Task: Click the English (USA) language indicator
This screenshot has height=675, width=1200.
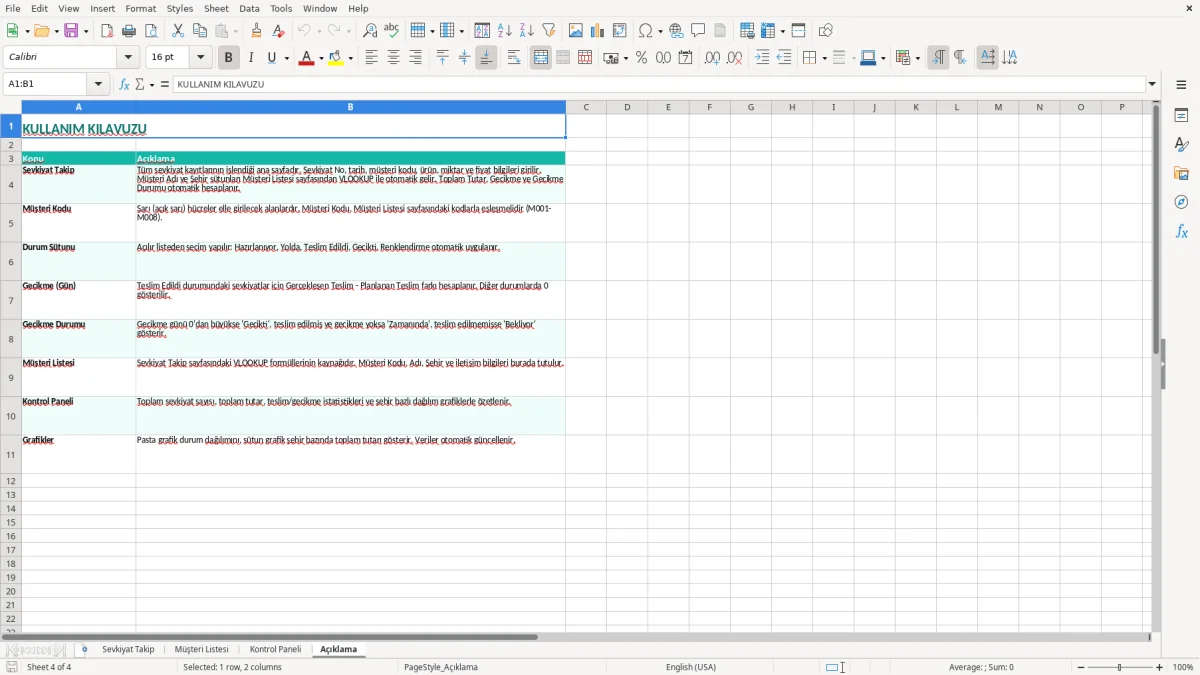Action: (x=690, y=667)
